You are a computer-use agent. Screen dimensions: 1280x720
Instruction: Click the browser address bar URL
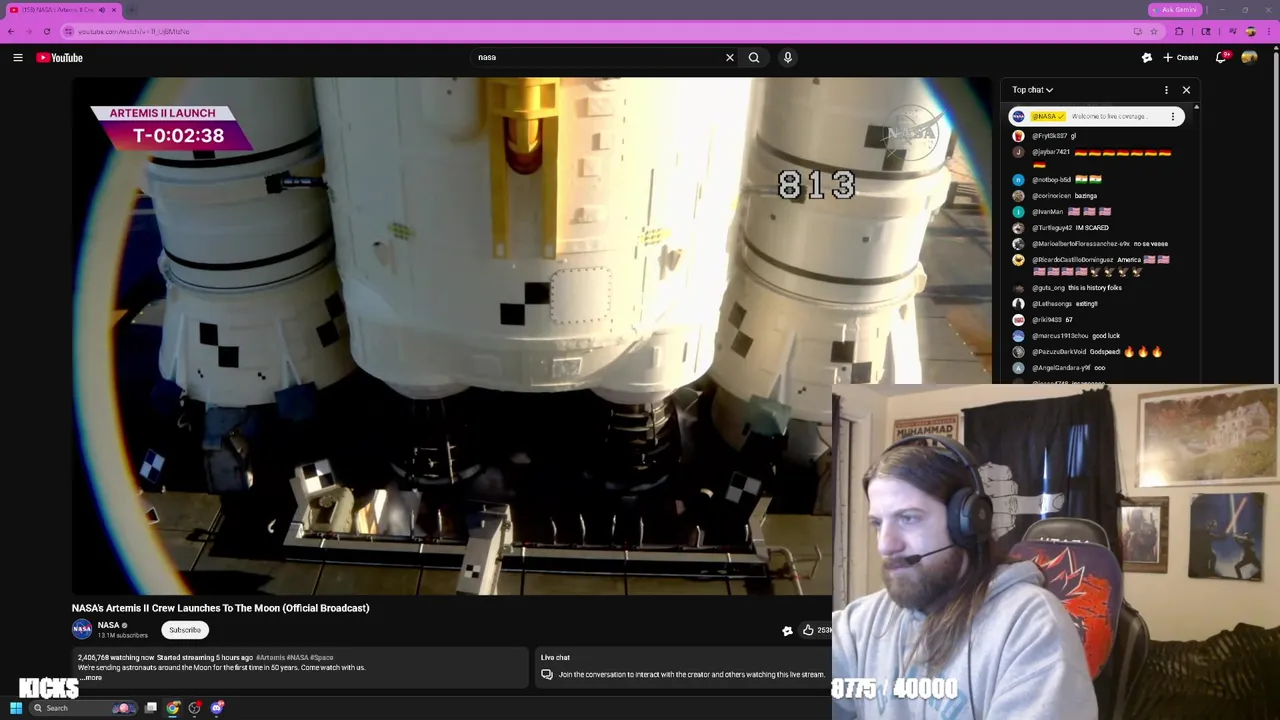[x=134, y=31]
